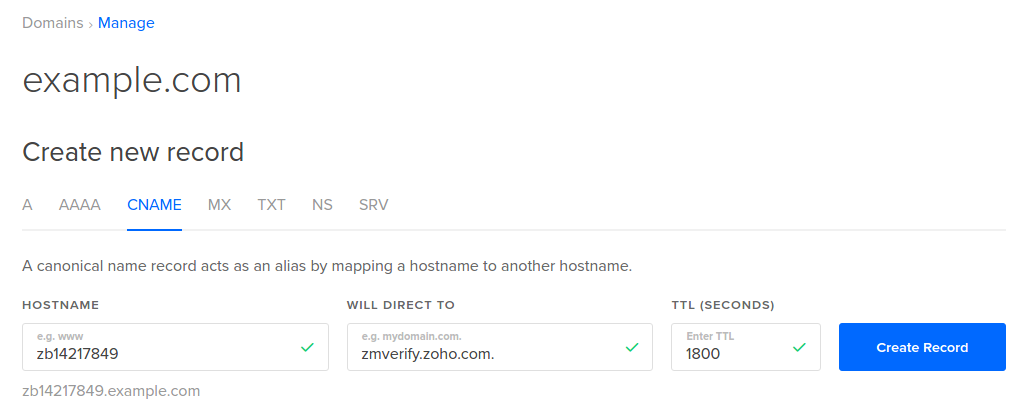Switch to the A record tab

(x=27, y=205)
